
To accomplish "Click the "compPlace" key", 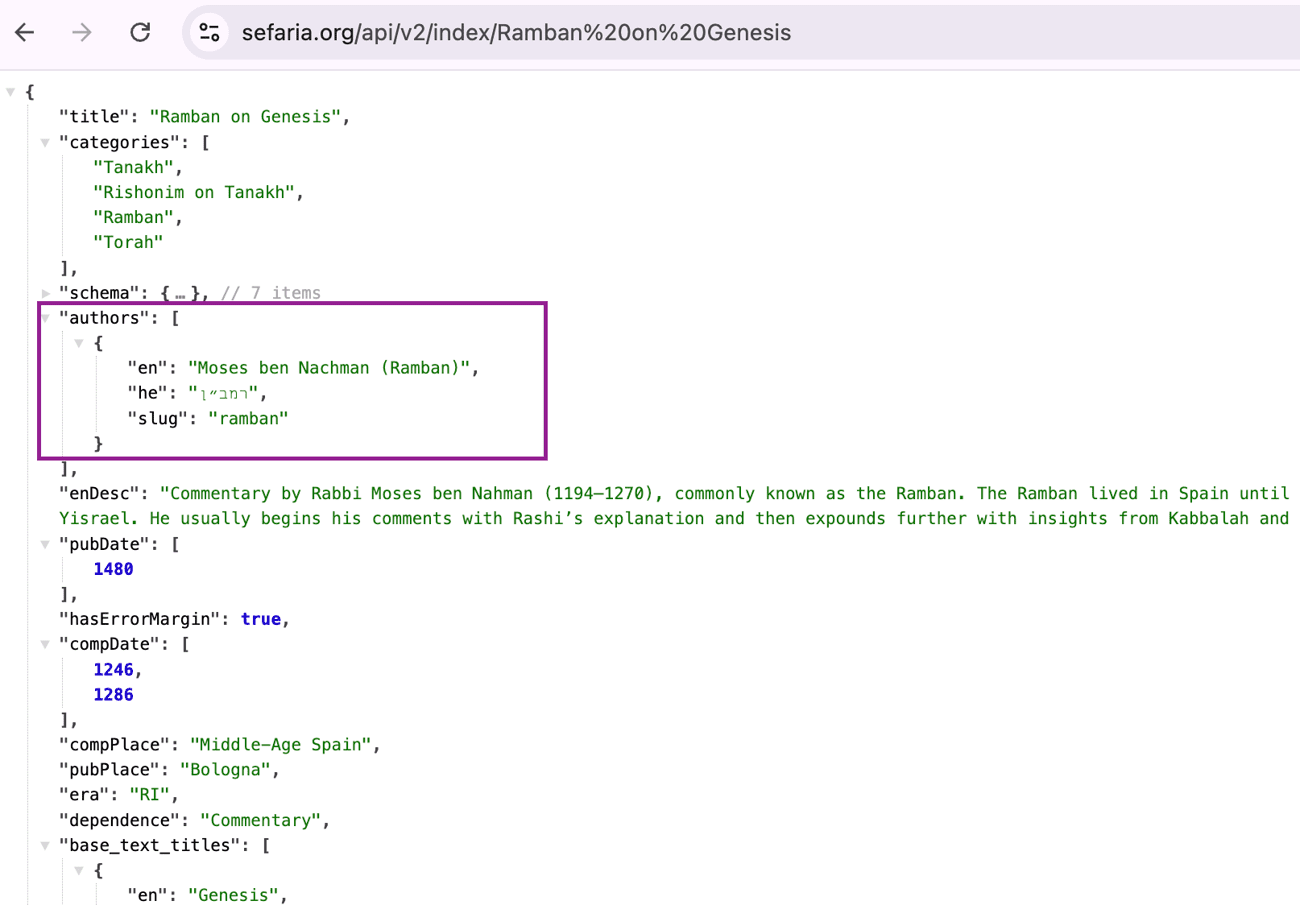I will click(115, 745).
